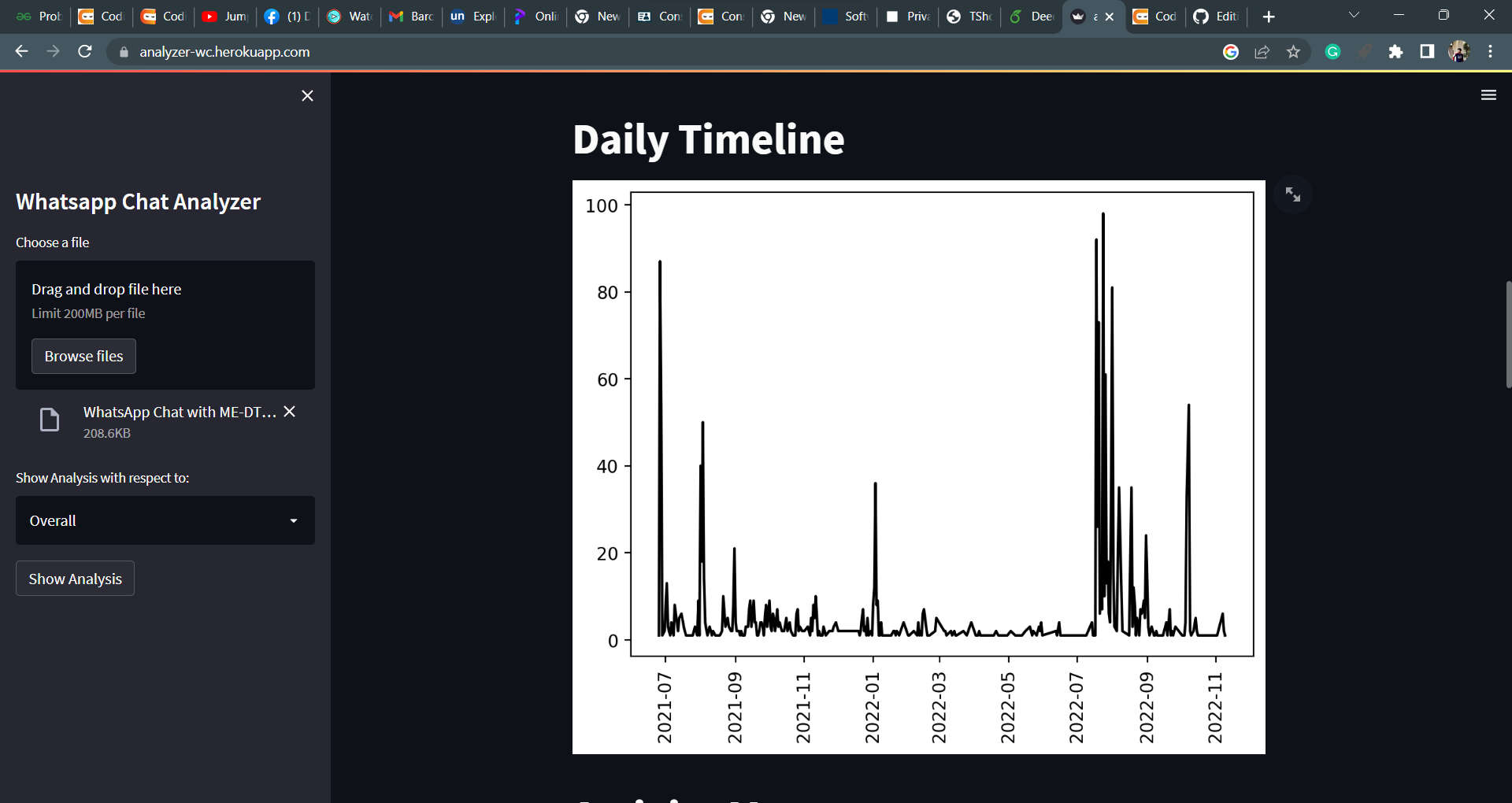
Task: Click the uploaded file document icon
Action: 50,420
